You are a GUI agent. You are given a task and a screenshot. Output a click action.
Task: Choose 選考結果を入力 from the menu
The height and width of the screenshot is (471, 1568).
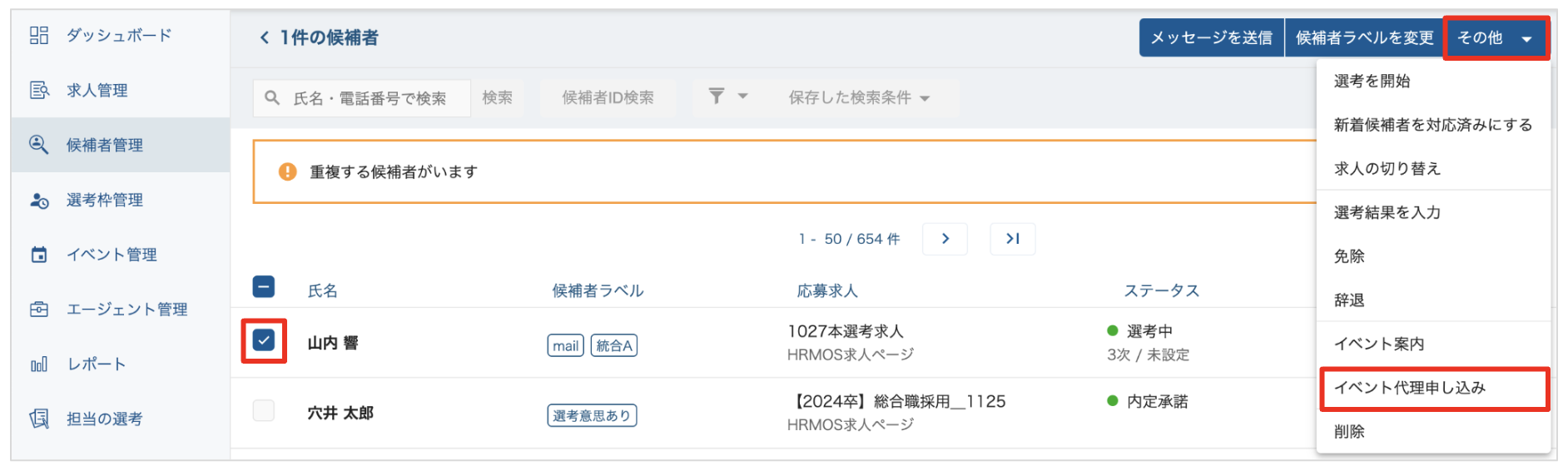click(1387, 212)
